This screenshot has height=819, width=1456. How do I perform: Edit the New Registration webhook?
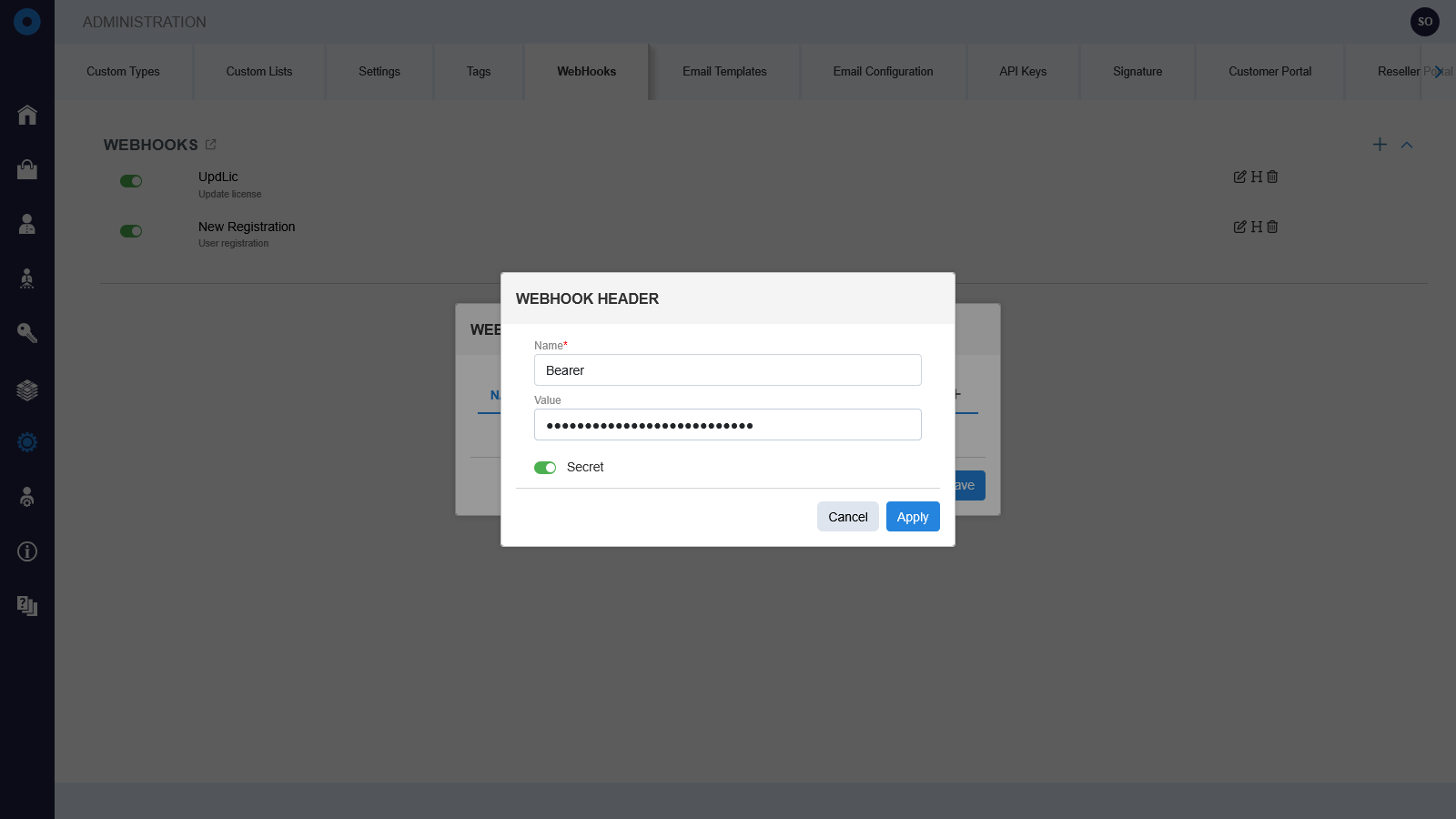tap(1239, 227)
